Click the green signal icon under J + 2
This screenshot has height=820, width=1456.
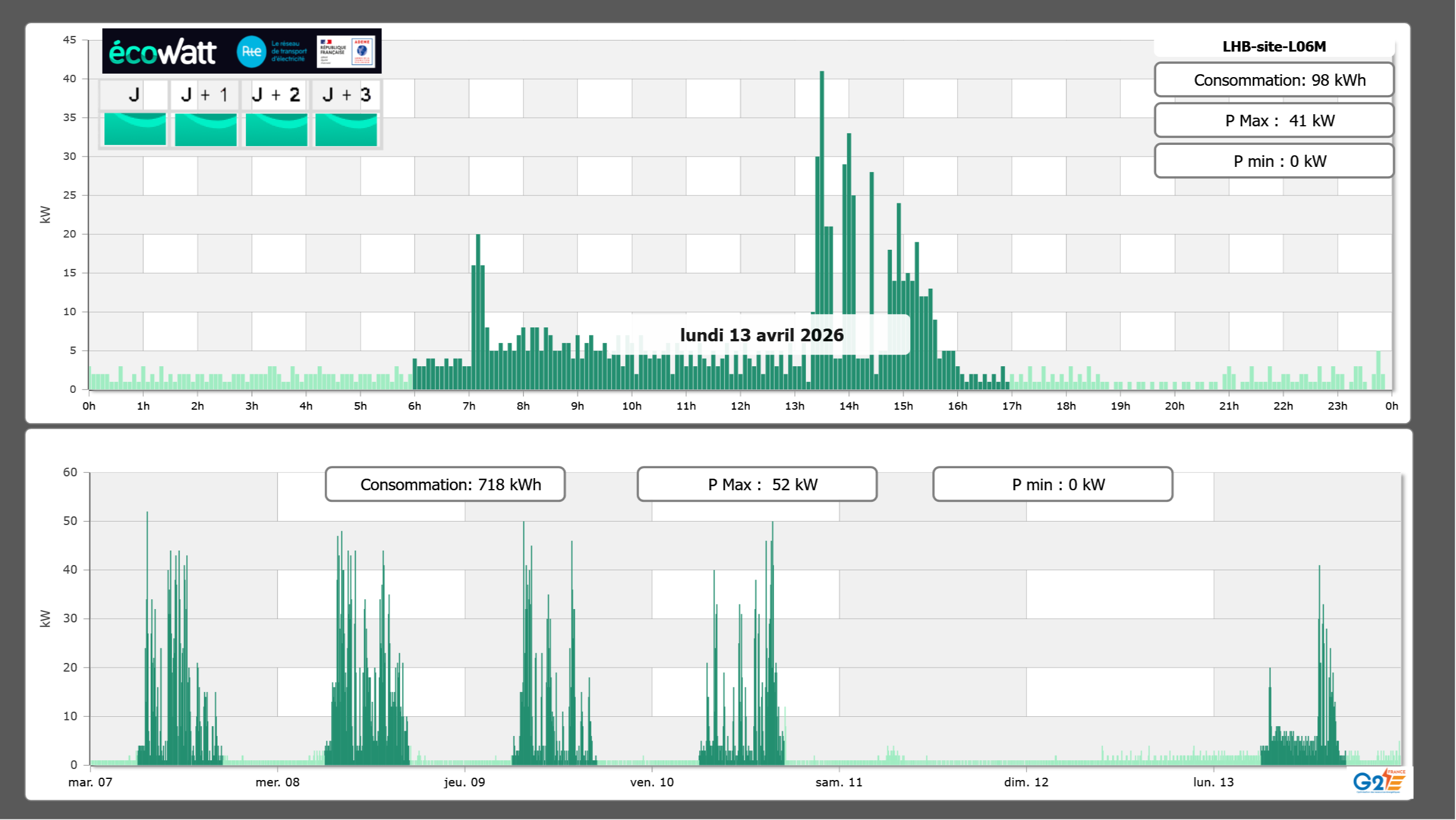pyautogui.click(x=277, y=129)
